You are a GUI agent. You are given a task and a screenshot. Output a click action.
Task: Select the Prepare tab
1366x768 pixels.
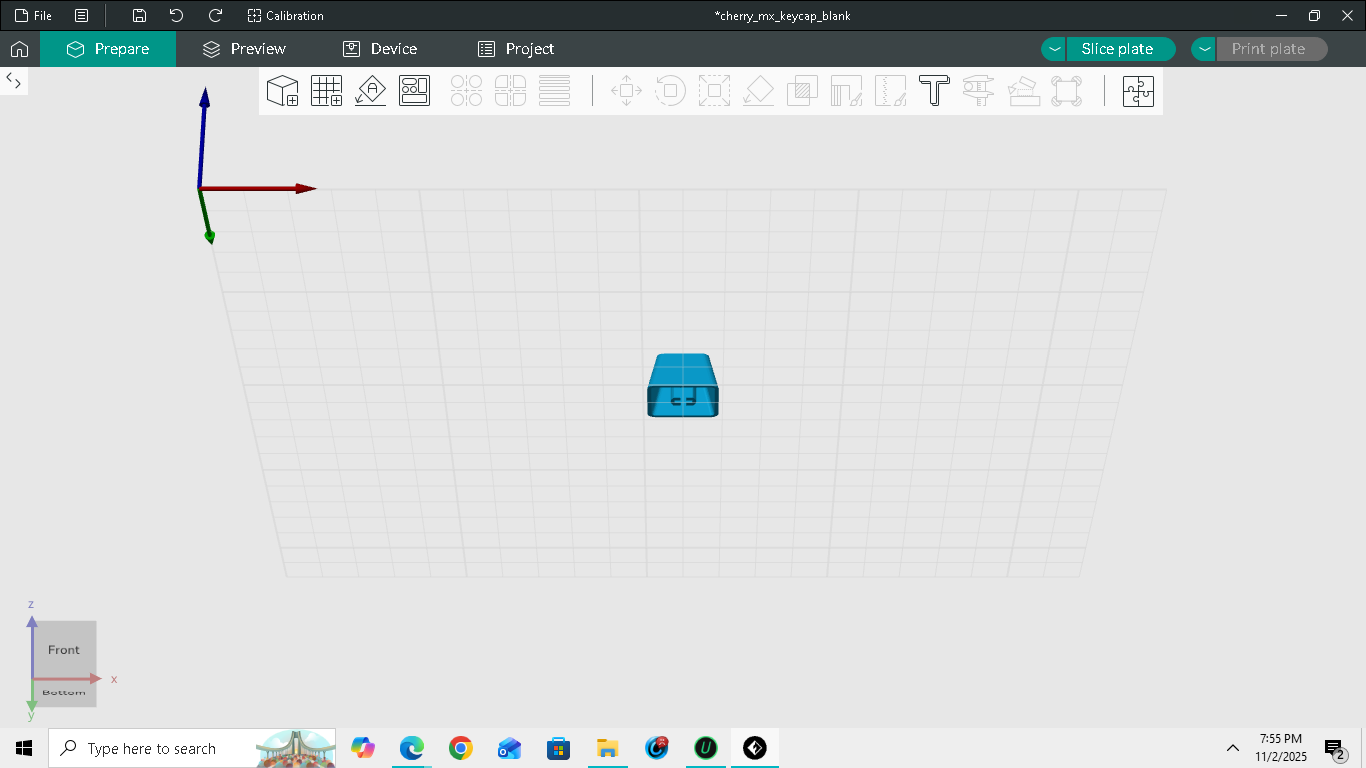(108, 49)
